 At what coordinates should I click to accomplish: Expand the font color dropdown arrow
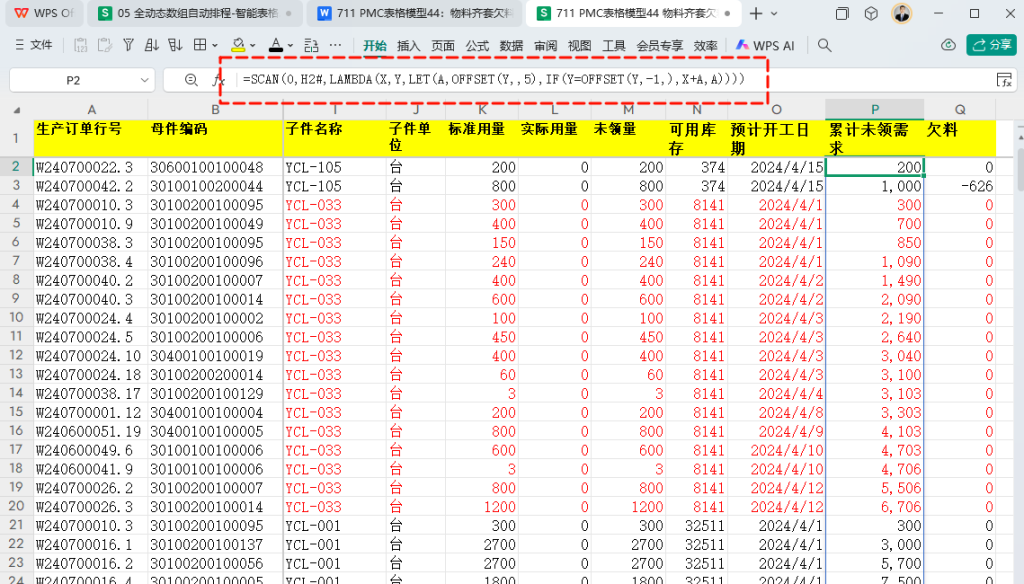[x=291, y=46]
